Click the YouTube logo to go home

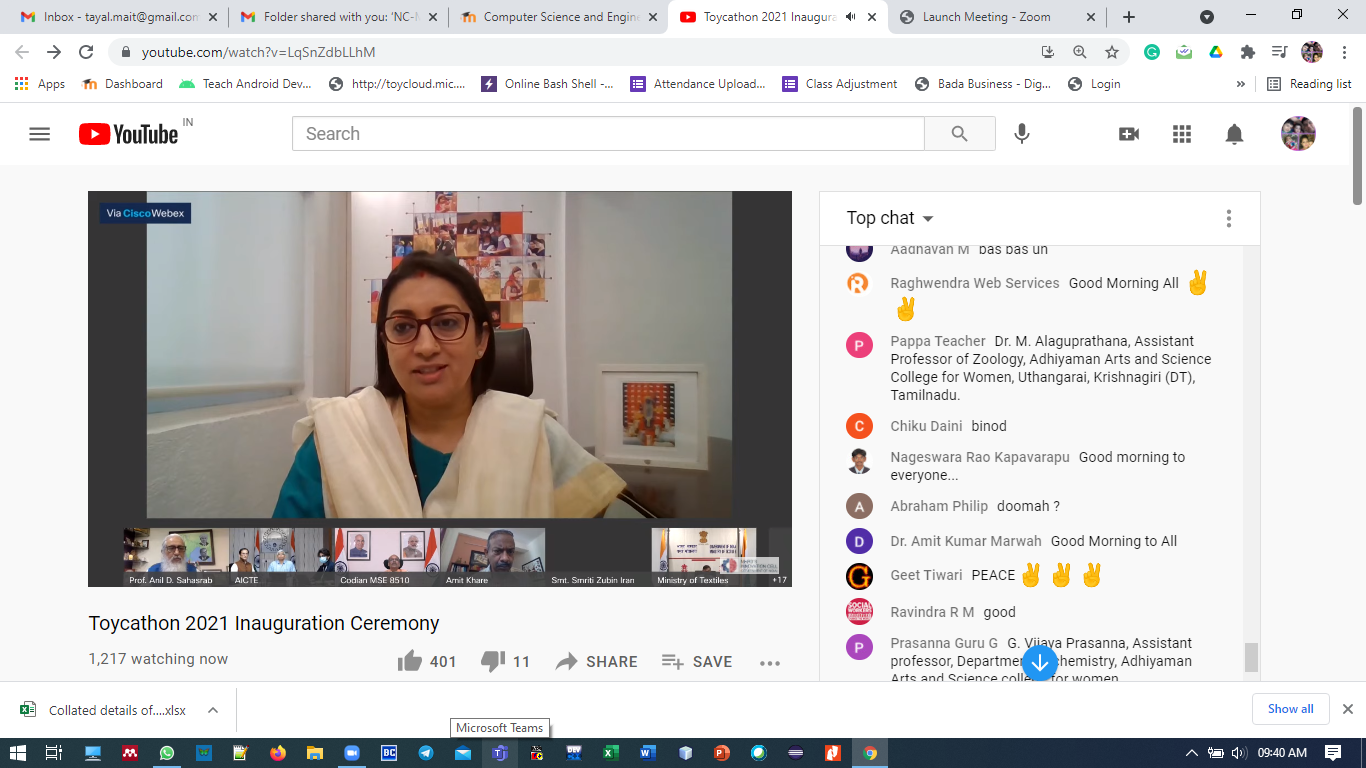pyautogui.click(x=129, y=134)
